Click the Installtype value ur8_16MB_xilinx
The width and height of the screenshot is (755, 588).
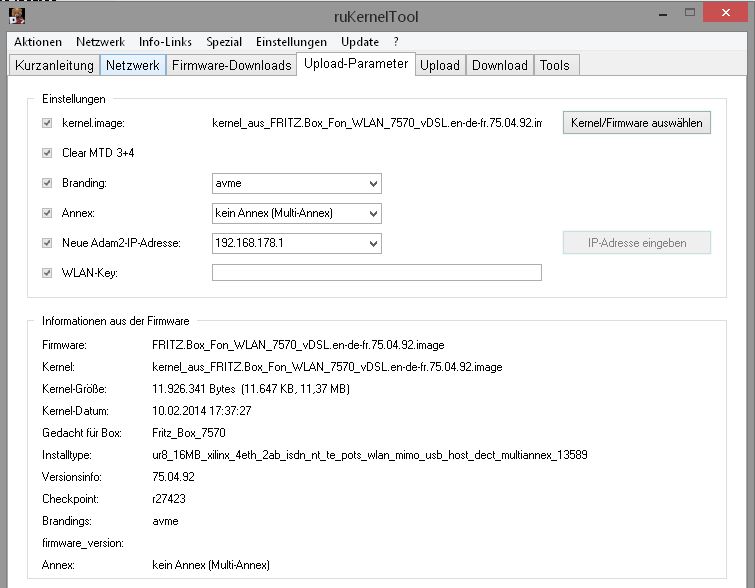[370, 455]
